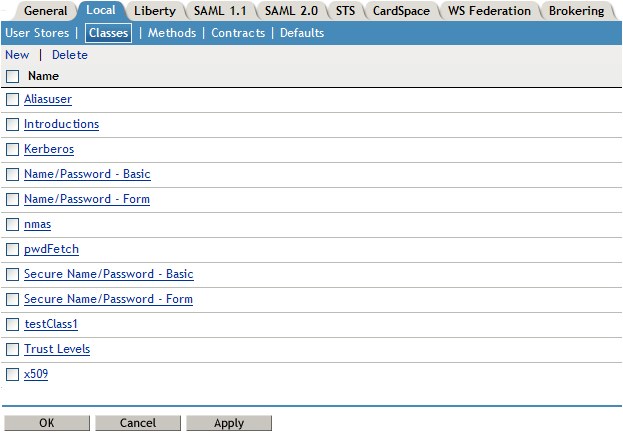Open the Kerberos class link
The image size is (623, 433).
[x=49, y=149]
